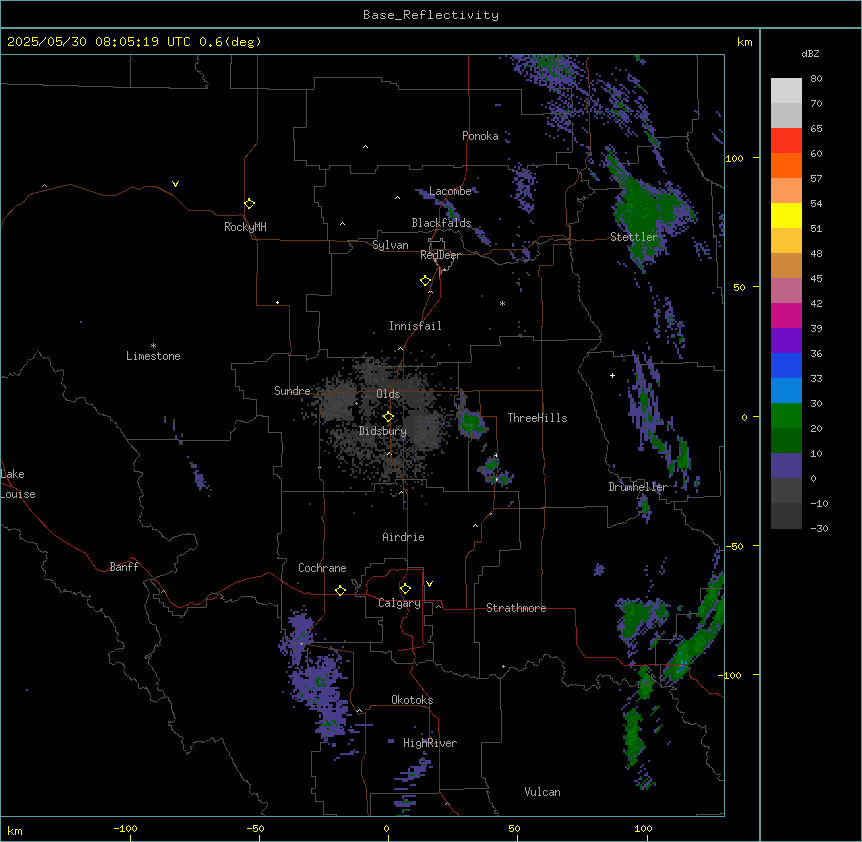Screen dimensions: 862x842
Task: Pick the red 65-60 dBZ legend swatch
Action: pos(786,141)
